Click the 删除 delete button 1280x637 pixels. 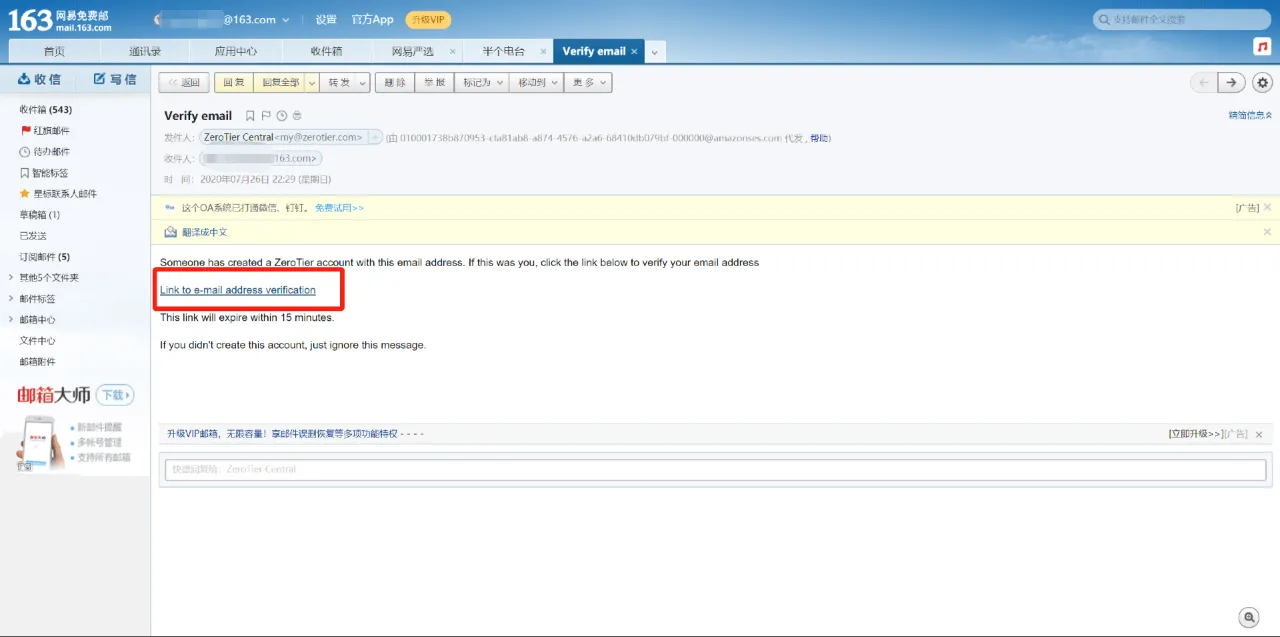tap(394, 83)
